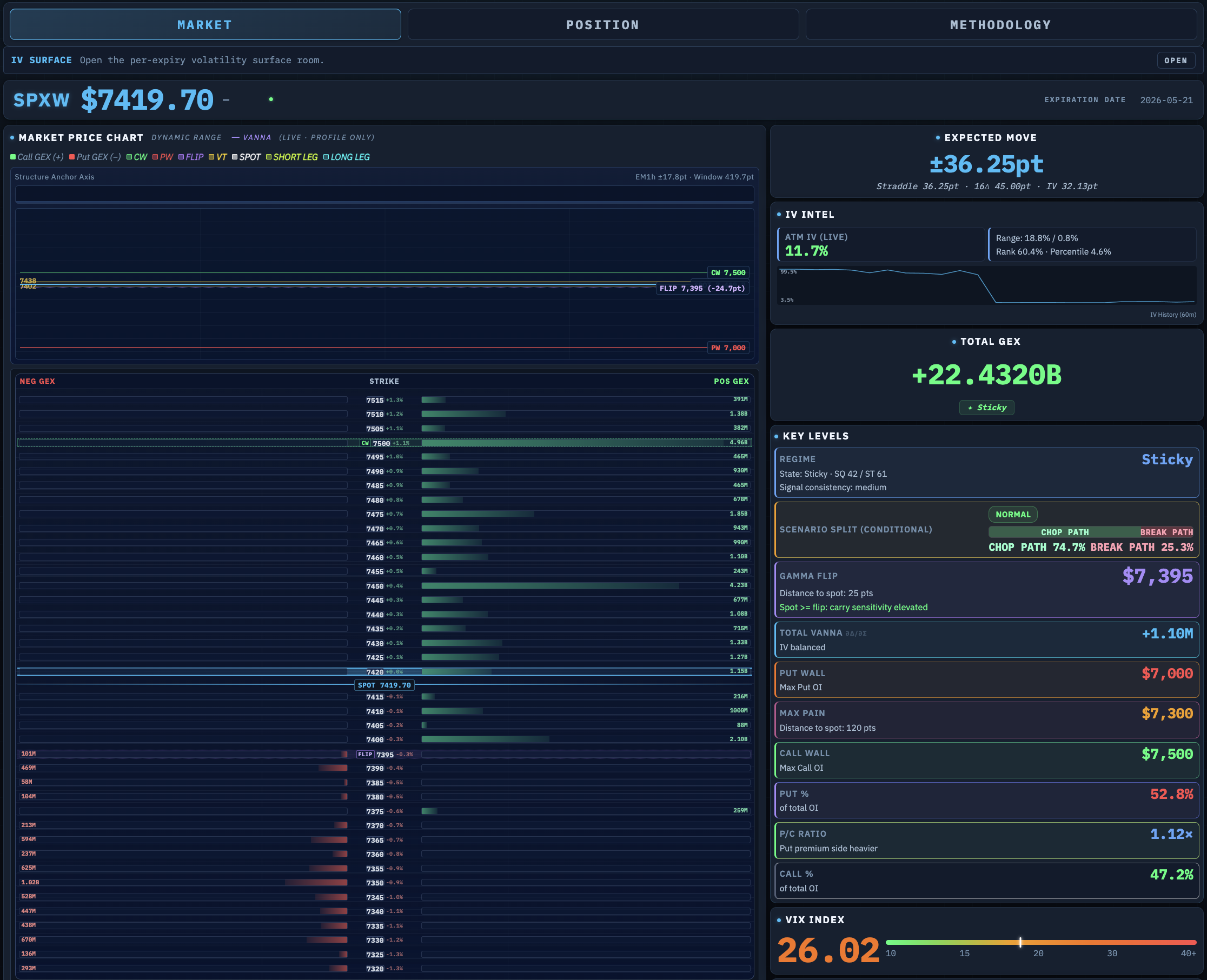This screenshot has width=1207, height=980.
Task: Toggle the CW legend item
Action: pos(137,157)
